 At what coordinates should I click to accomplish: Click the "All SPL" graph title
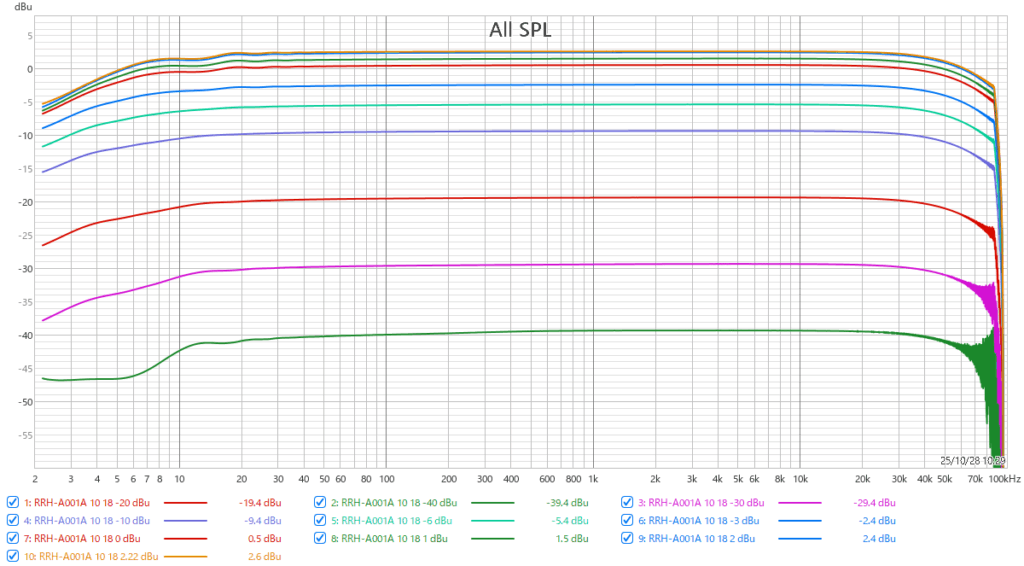pos(520,30)
